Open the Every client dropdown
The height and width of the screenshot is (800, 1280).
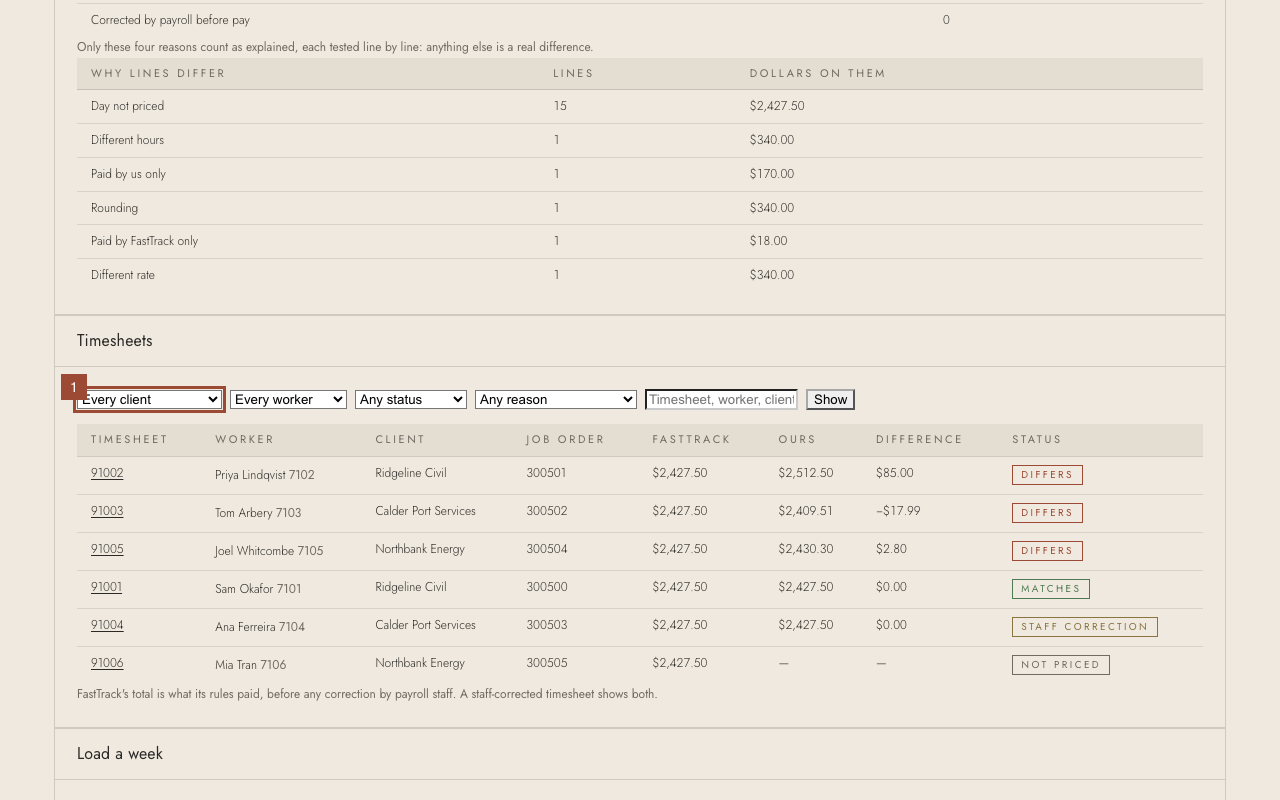click(x=149, y=399)
